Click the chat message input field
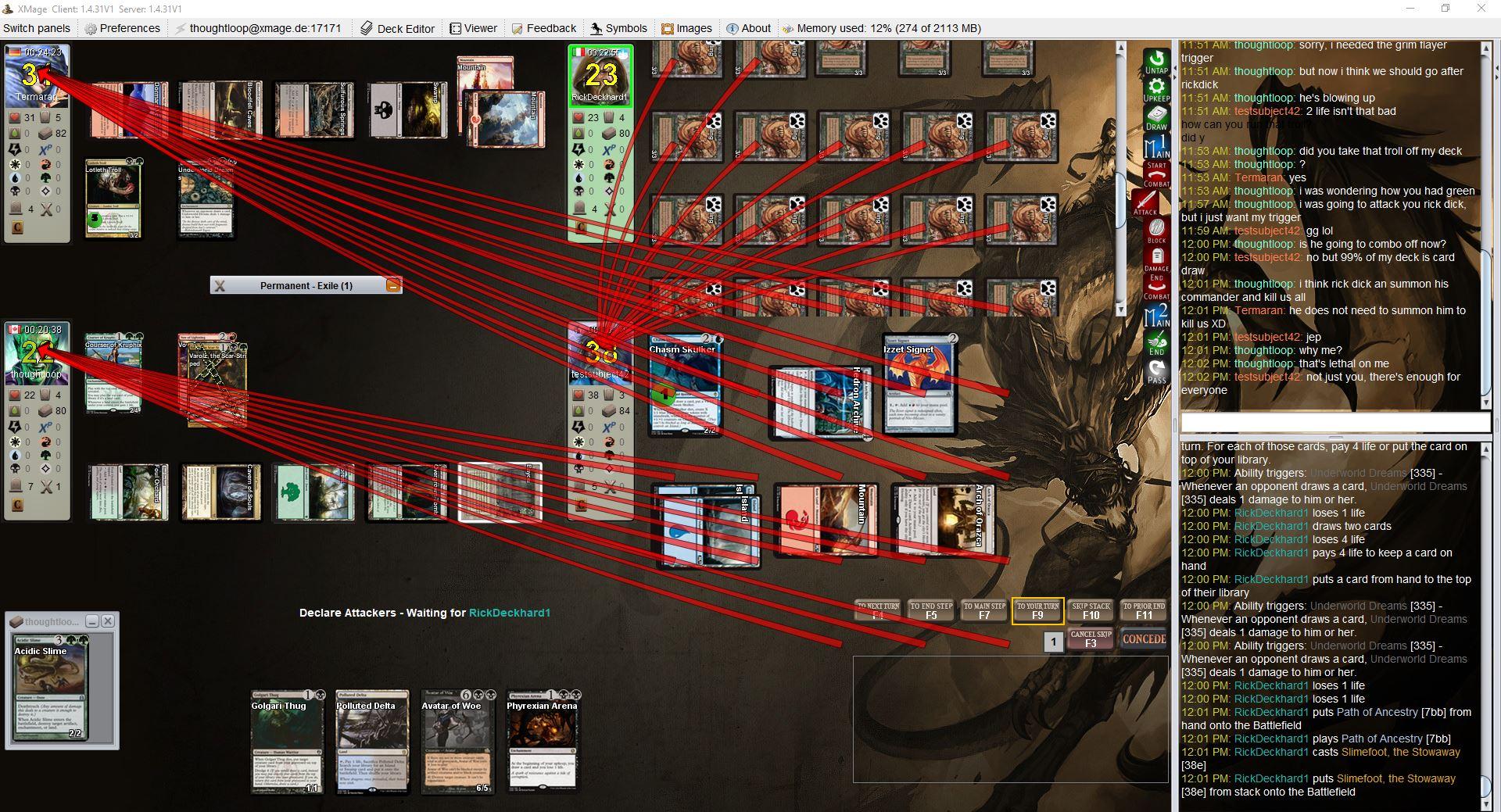This screenshot has width=1501, height=812. 1335,423
